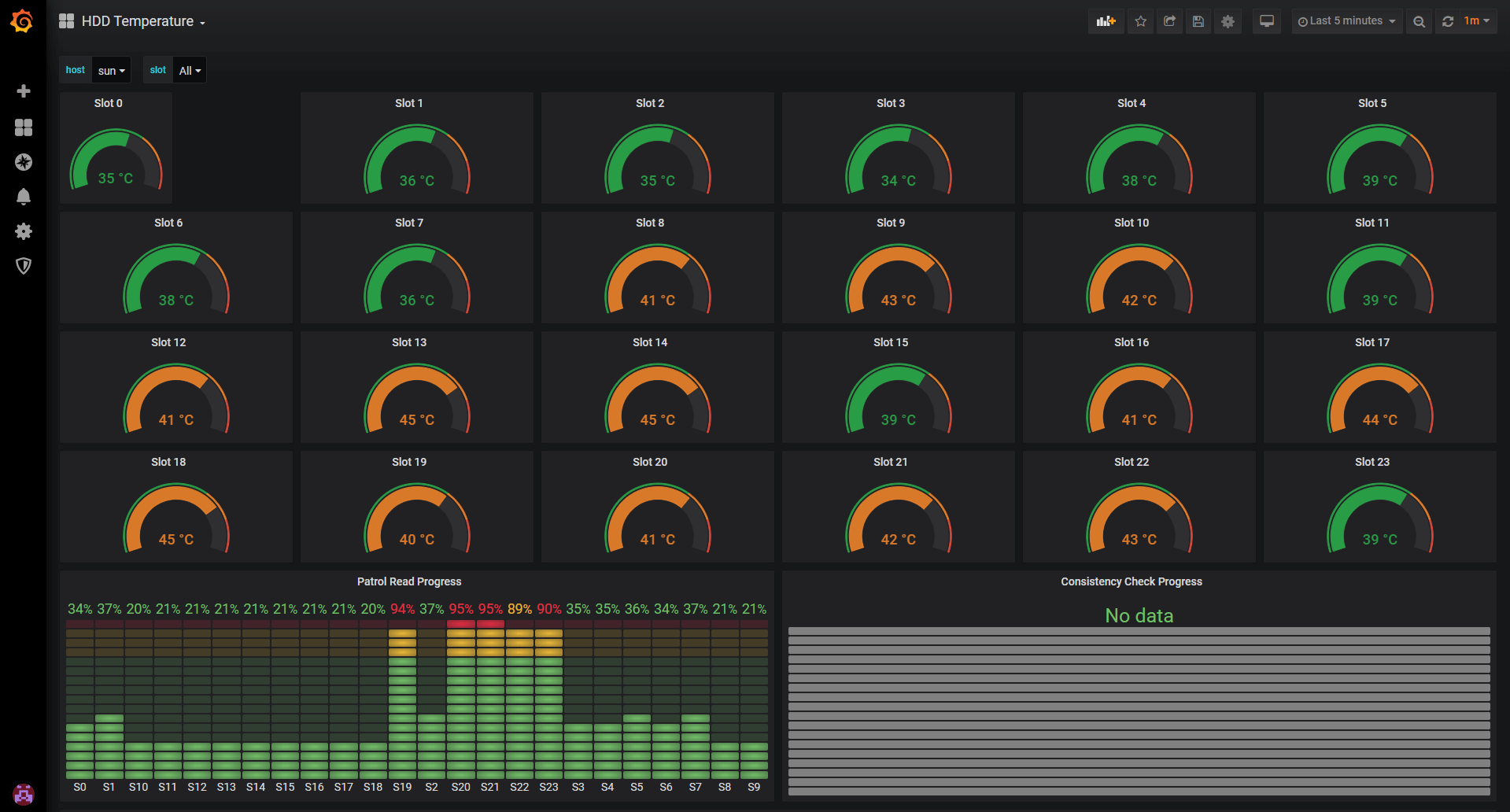The image size is (1510, 812).
Task: Toggle the dashboard favorite star
Action: (1140, 21)
